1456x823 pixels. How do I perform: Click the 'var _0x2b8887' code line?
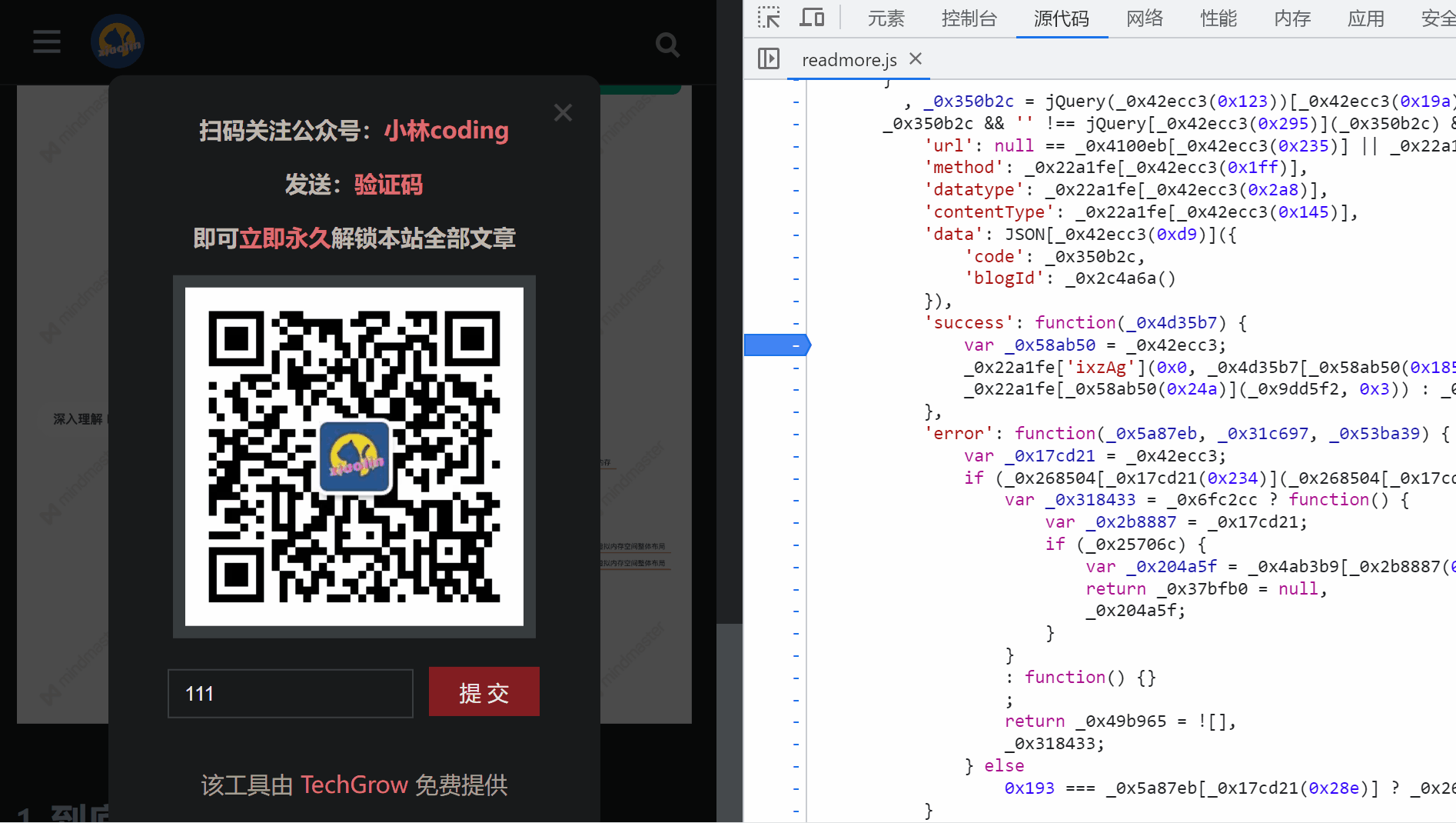pyautogui.click(x=1176, y=522)
